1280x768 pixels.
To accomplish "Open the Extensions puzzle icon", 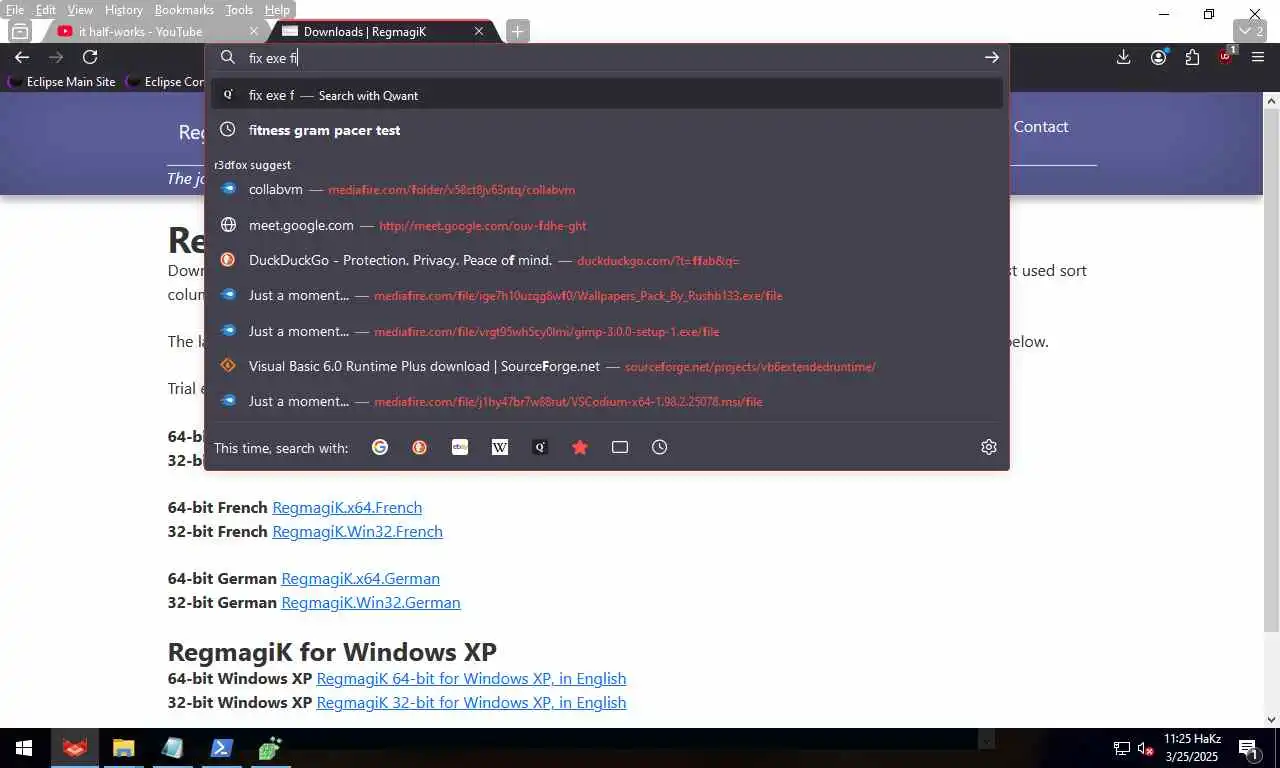I will [x=1192, y=57].
